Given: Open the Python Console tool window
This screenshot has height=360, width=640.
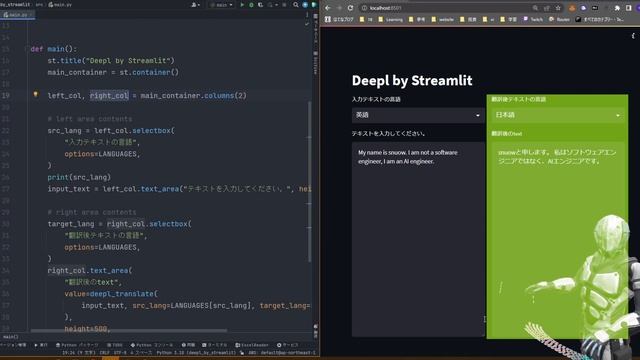Looking at the screenshot, I should 152,345.
